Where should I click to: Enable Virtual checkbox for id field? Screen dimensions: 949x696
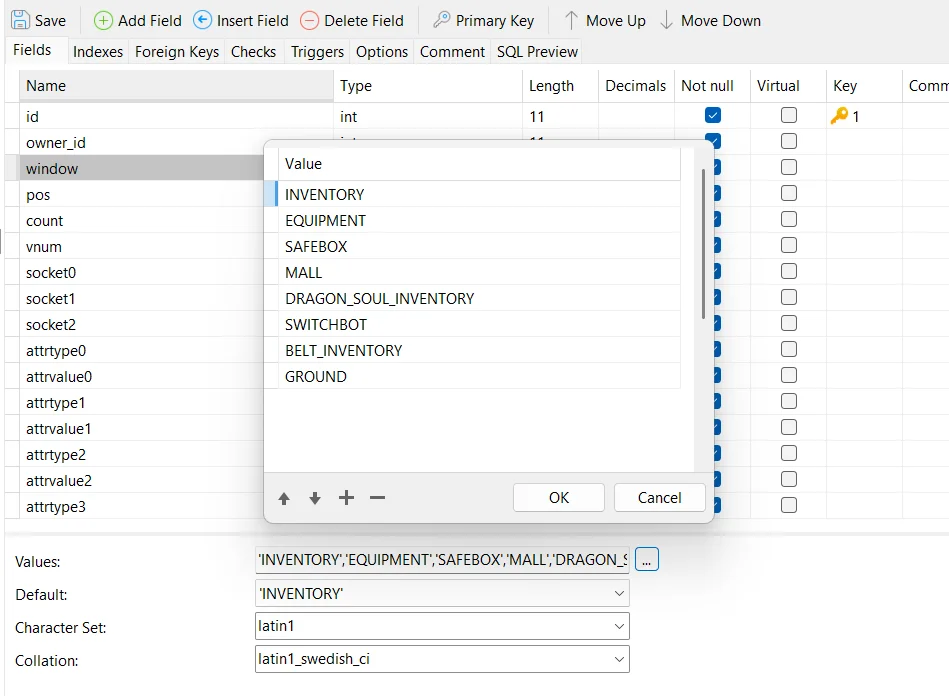click(789, 116)
